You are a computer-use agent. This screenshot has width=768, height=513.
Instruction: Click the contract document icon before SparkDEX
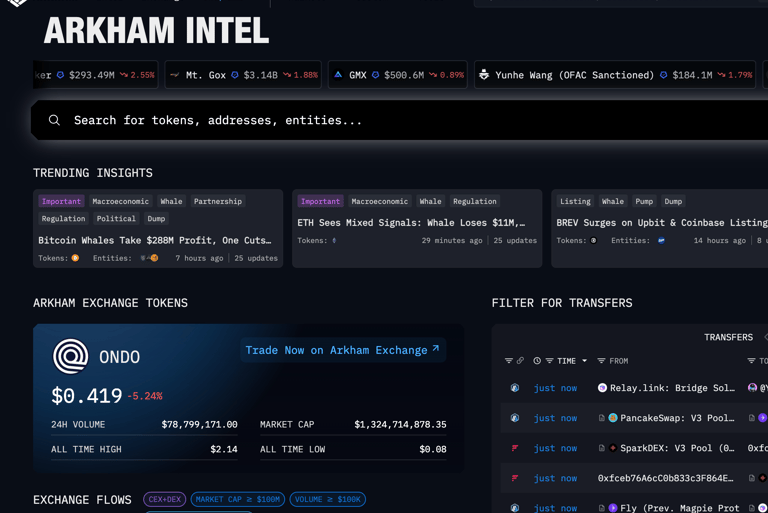601,448
